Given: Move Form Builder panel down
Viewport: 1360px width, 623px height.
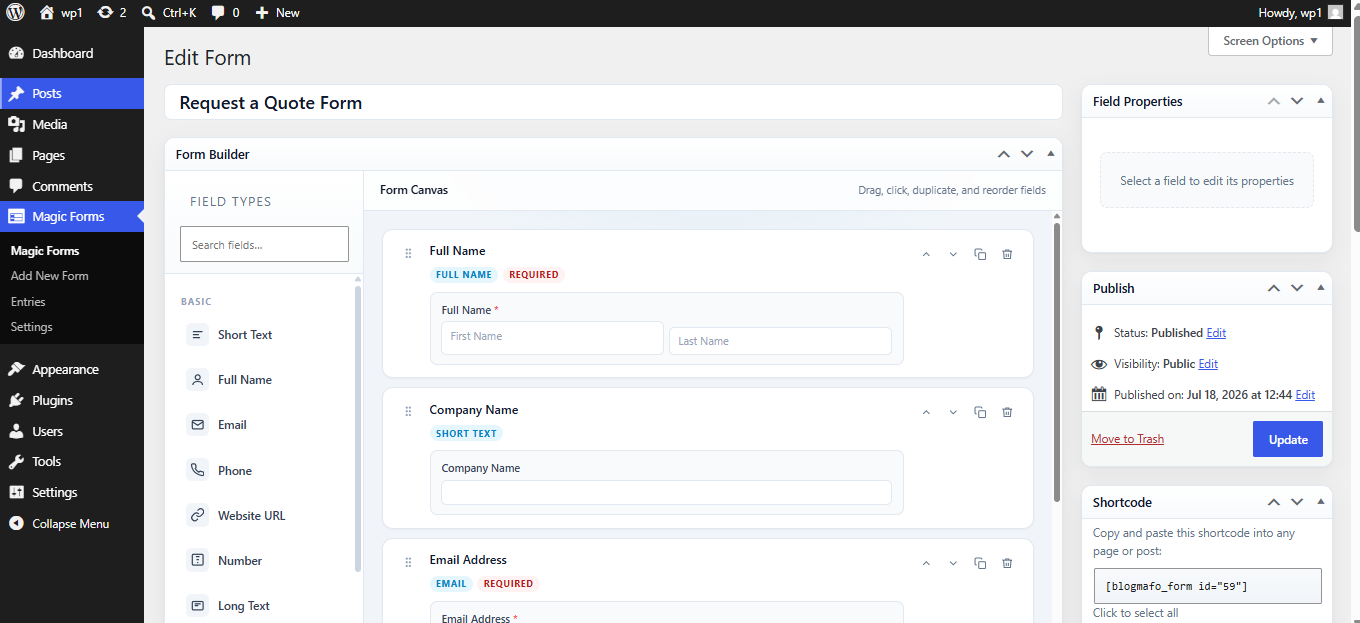Looking at the screenshot, I should click(1027, 154).
